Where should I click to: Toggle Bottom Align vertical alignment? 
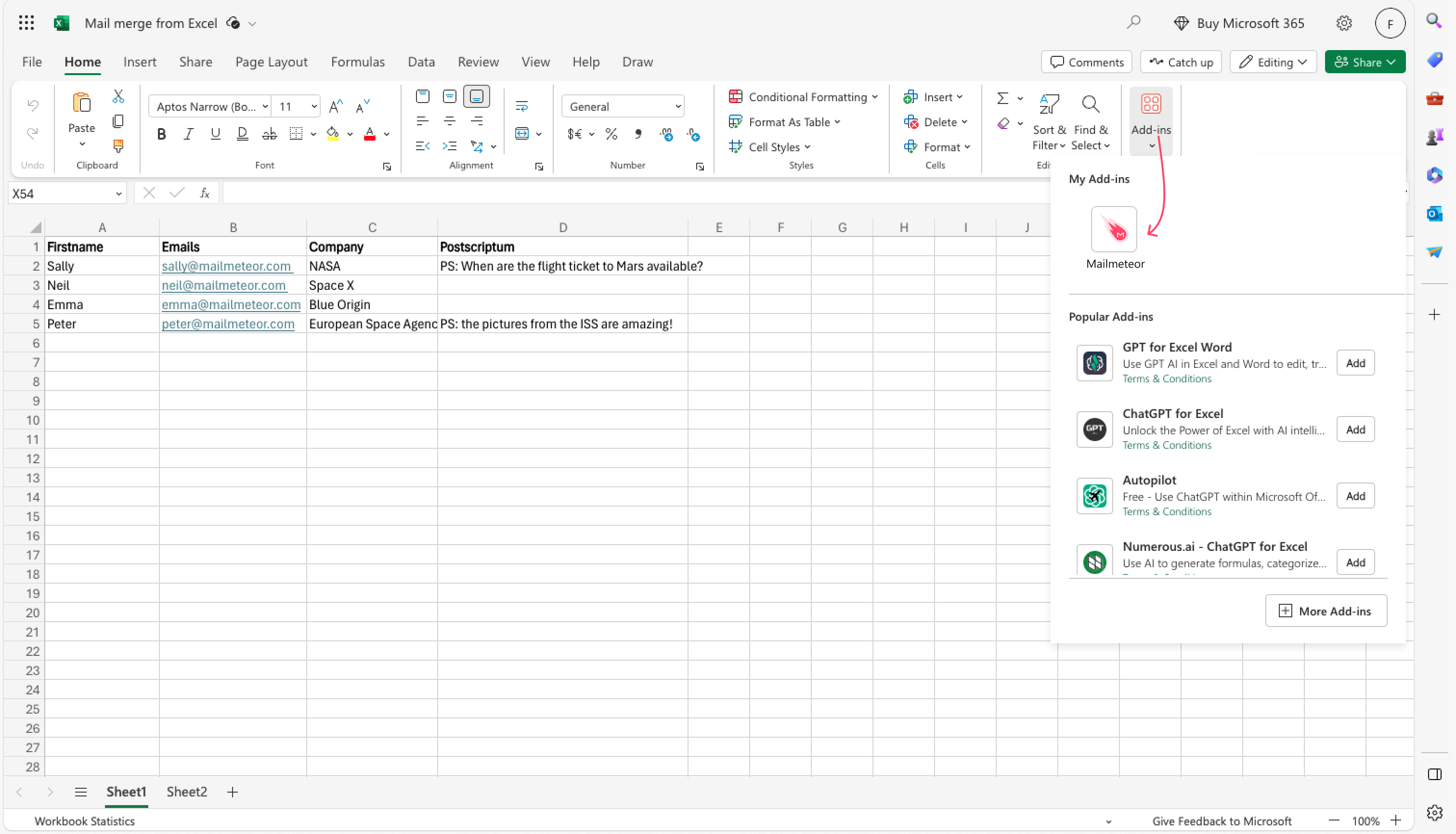(x=477, y=96)
